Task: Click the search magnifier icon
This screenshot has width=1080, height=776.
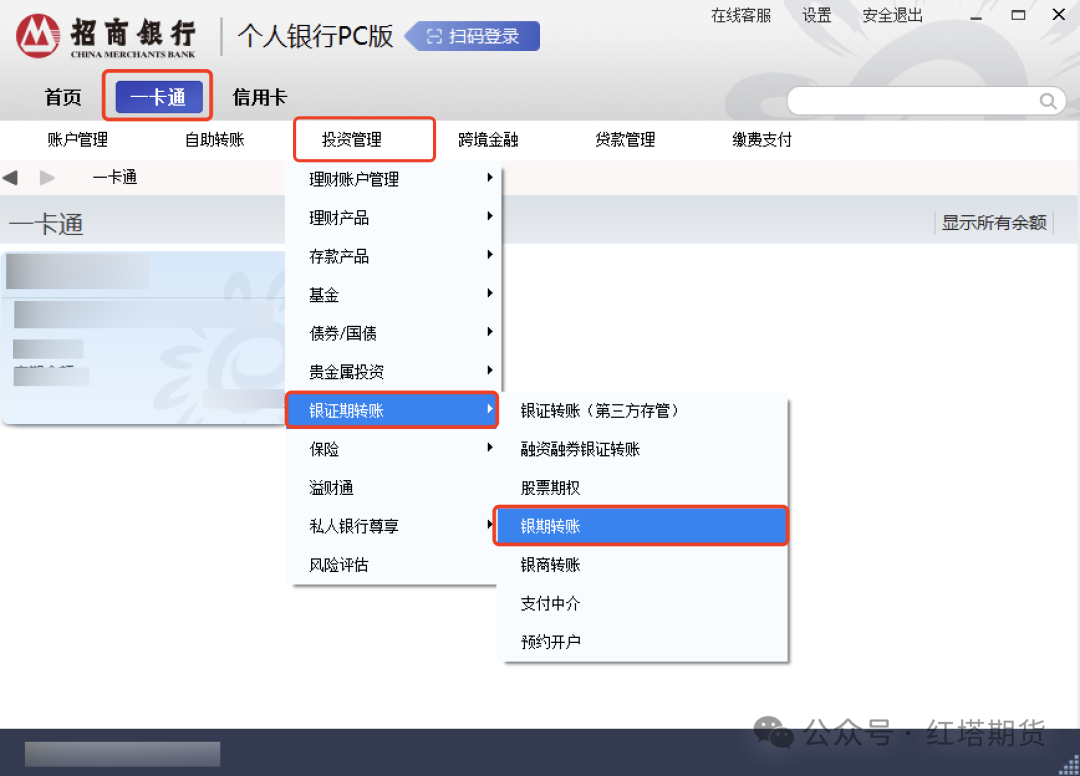Action: point(1048,101)
